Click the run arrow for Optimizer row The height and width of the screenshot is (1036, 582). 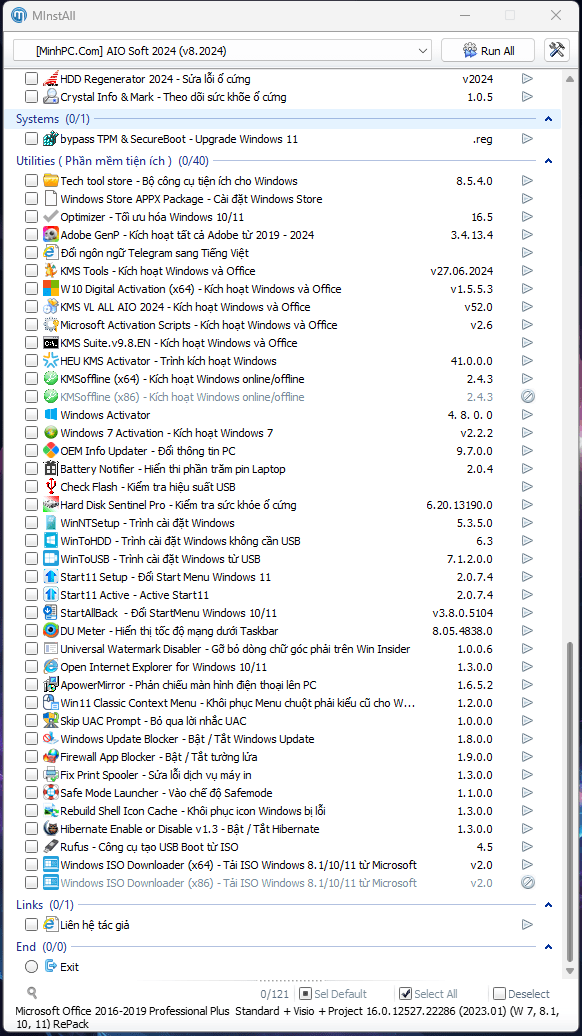point(527,217)
